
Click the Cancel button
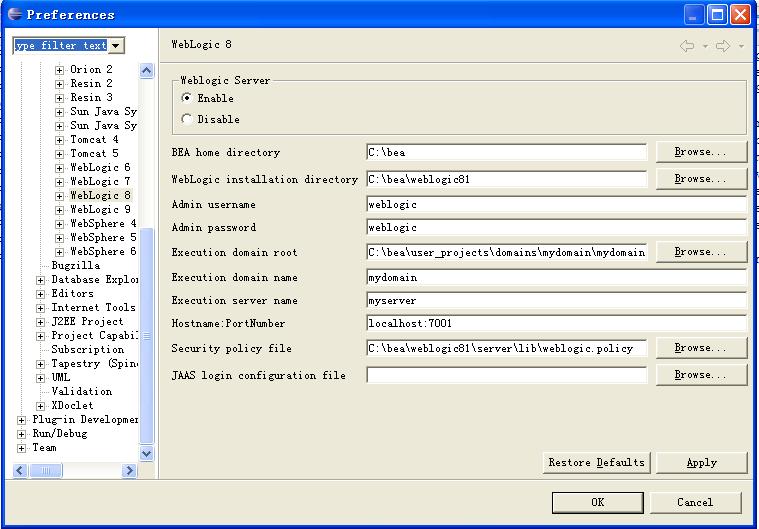(x=695, y=502)
